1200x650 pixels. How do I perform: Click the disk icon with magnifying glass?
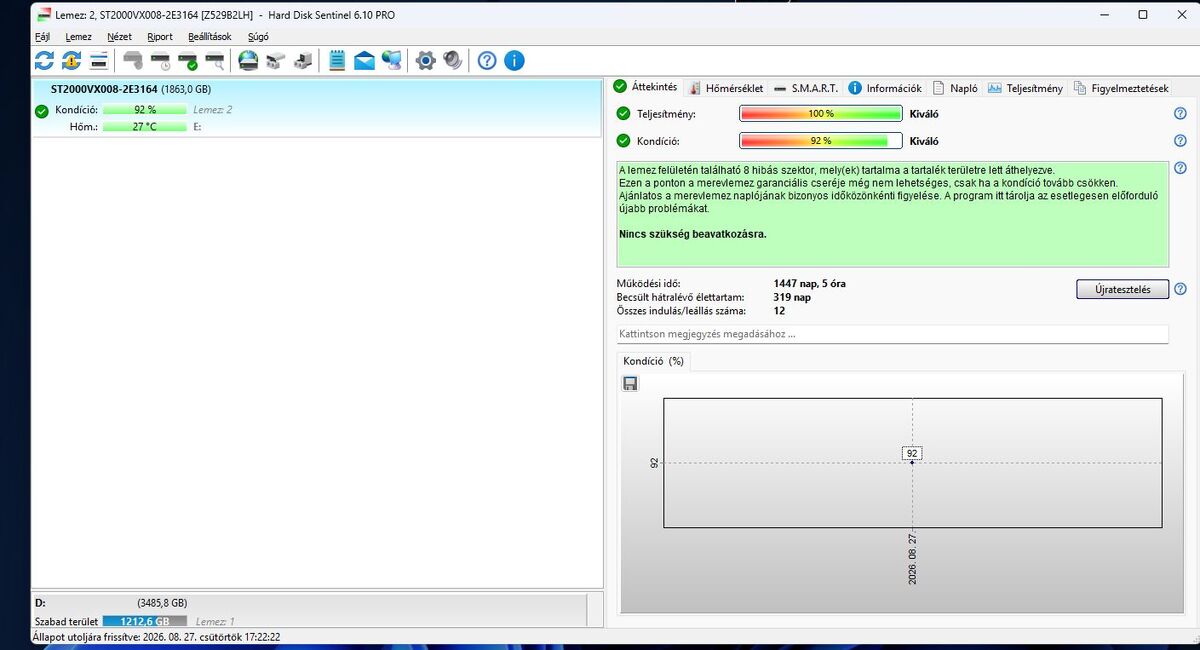tap(214, 60)
